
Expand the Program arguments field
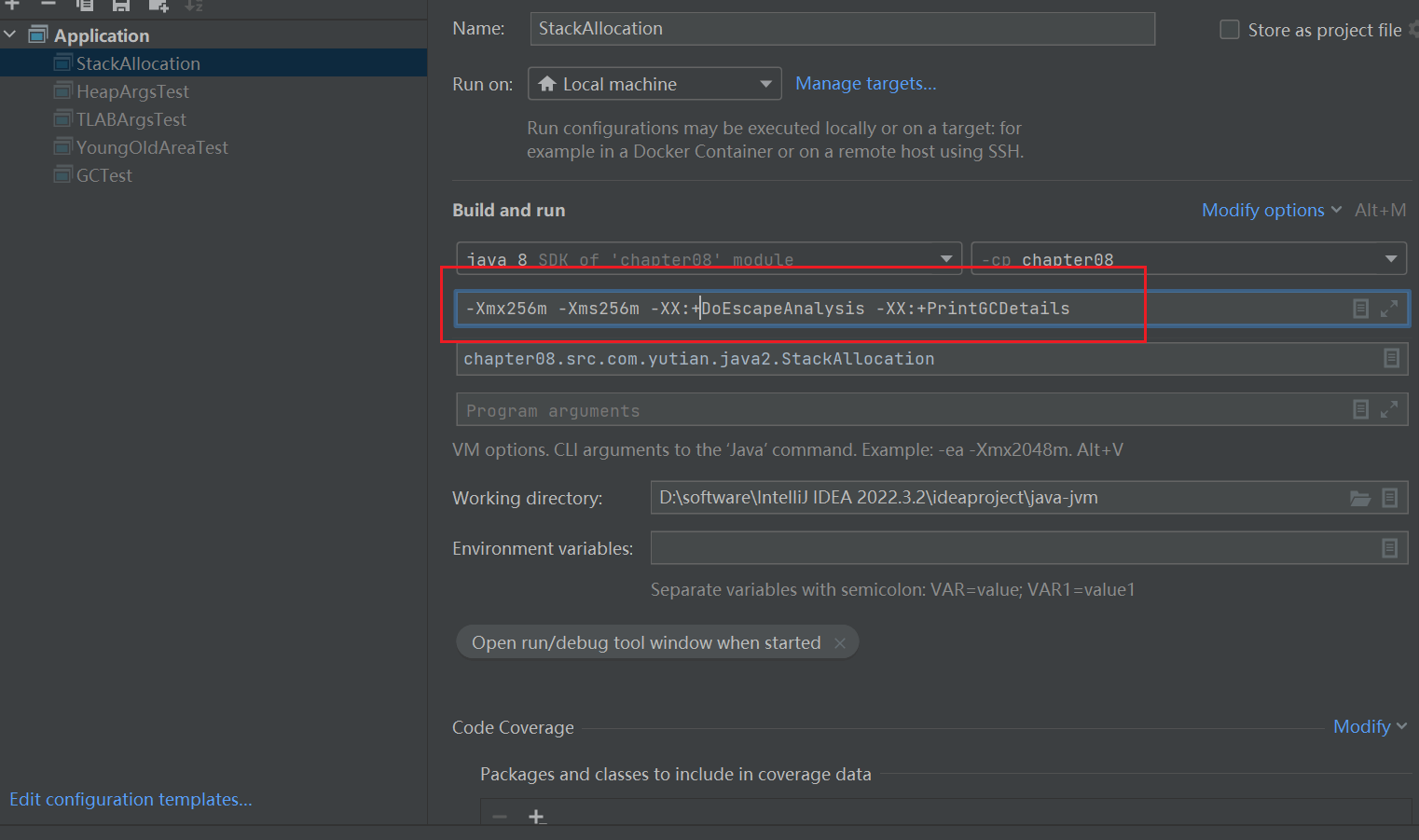pos(1389,409)
